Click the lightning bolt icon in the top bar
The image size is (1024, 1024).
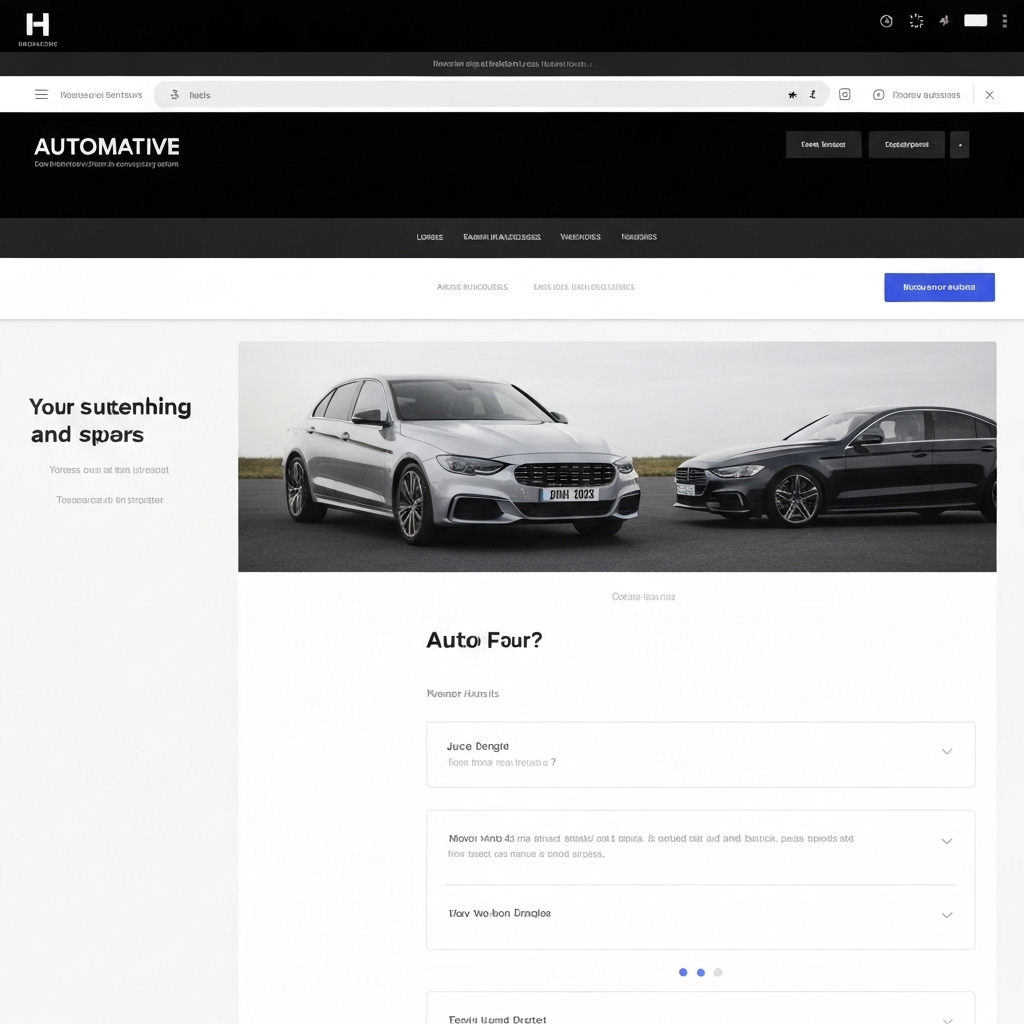944,21
